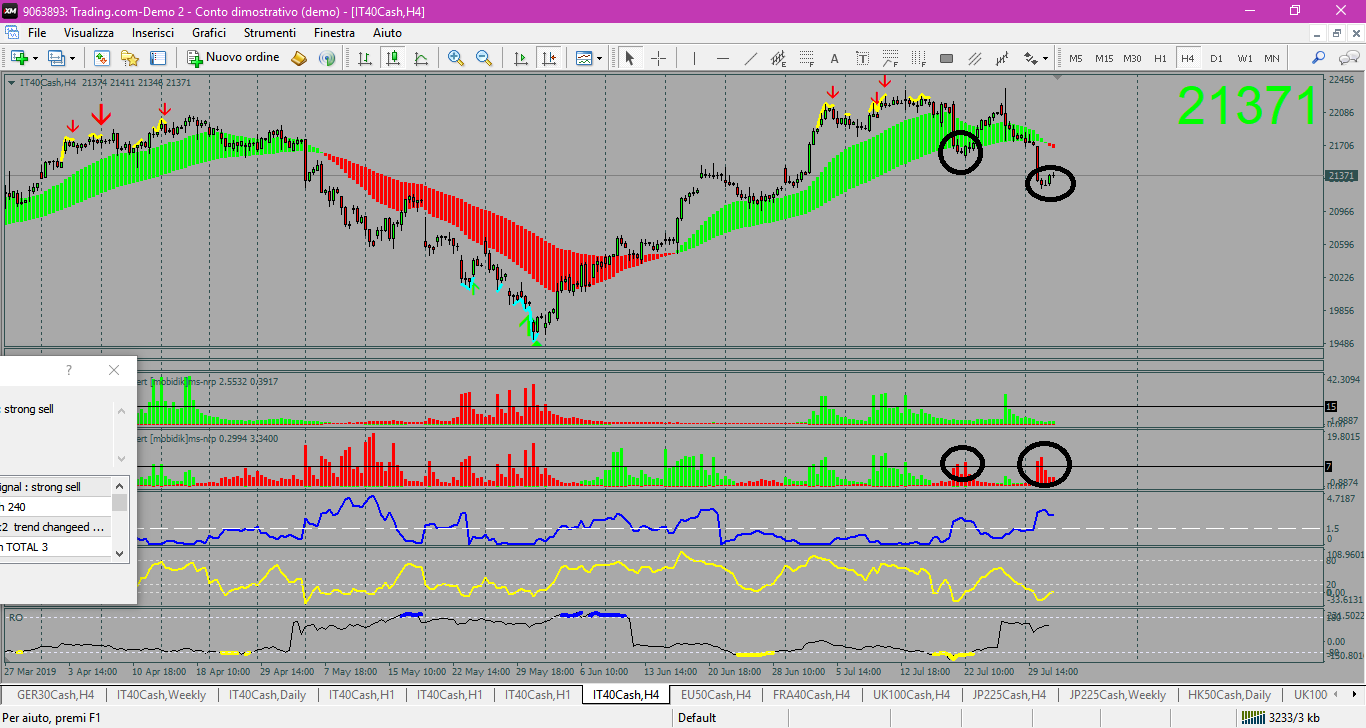Open the arrows objects dropdown arrow
Viewport: 1366px width, 728px height.
pos(1046,58)
